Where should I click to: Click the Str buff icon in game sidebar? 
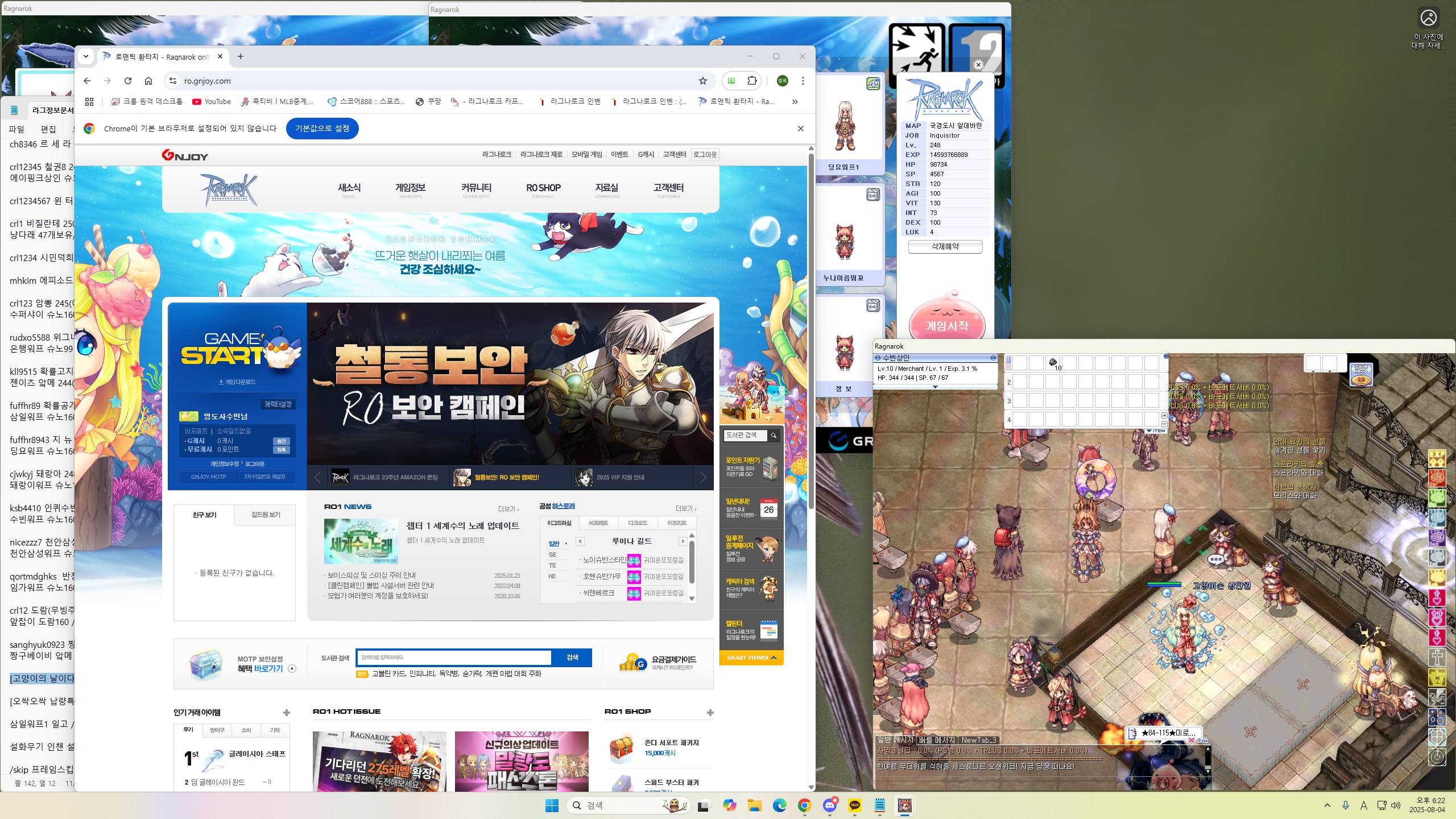(1437, 478)
